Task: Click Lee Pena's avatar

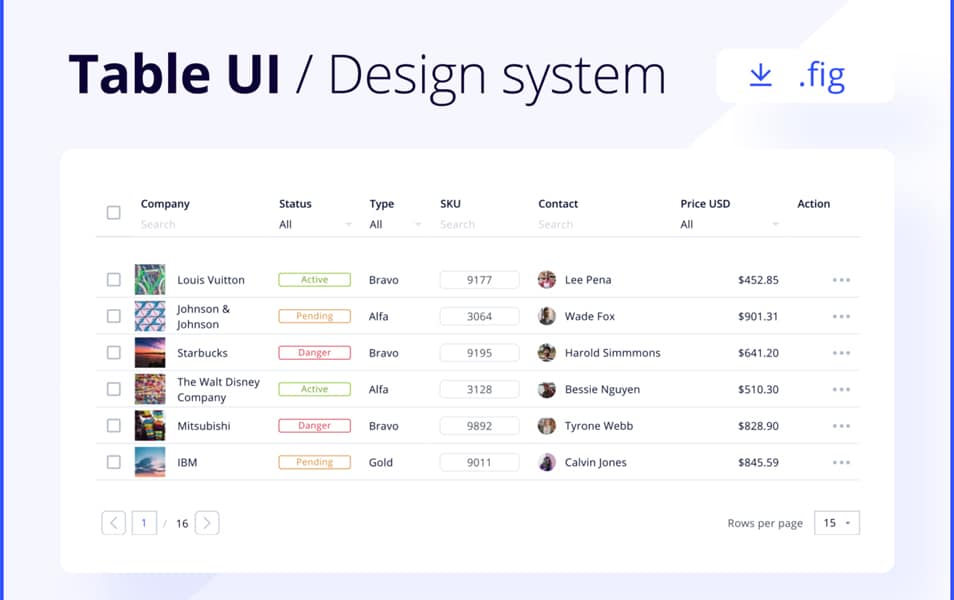Action: 546,279
